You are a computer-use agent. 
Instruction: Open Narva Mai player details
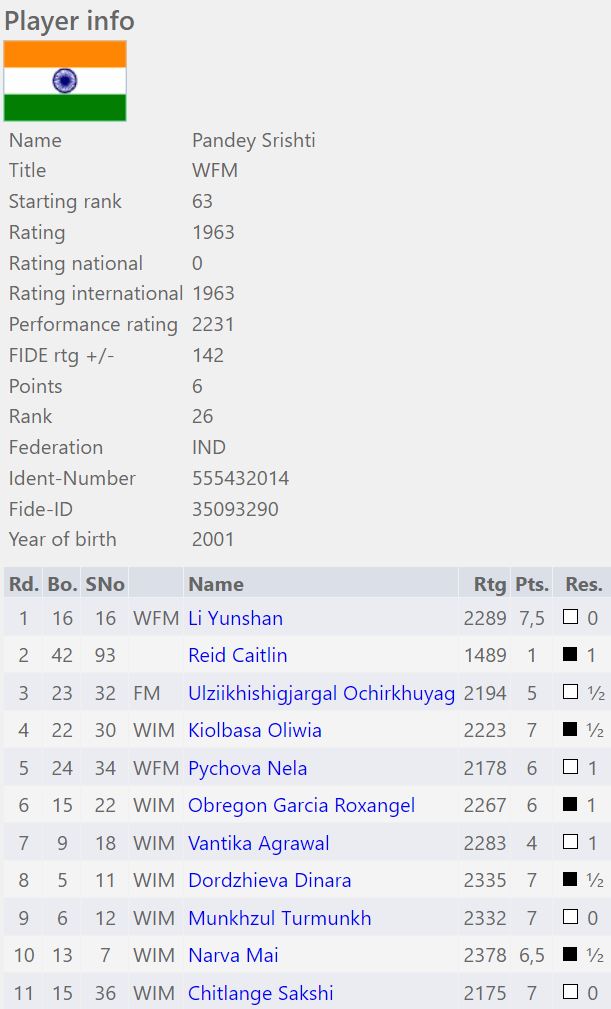[x=233, y=956]
